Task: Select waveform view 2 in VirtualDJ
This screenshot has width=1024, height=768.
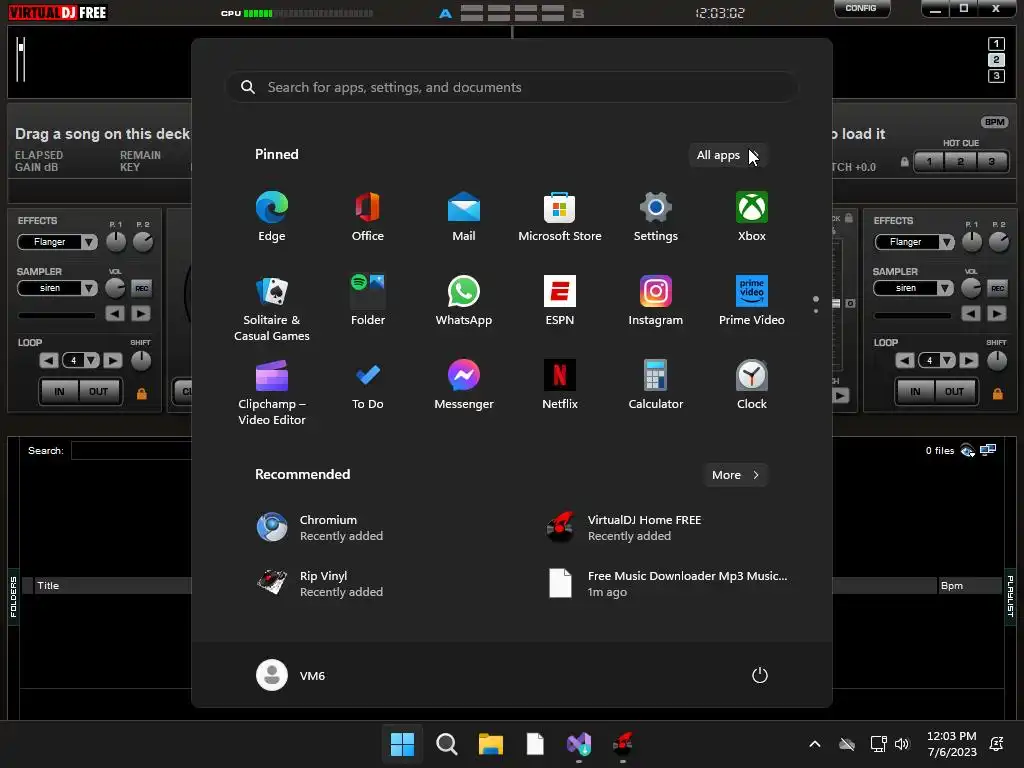Action: [996, 59]
